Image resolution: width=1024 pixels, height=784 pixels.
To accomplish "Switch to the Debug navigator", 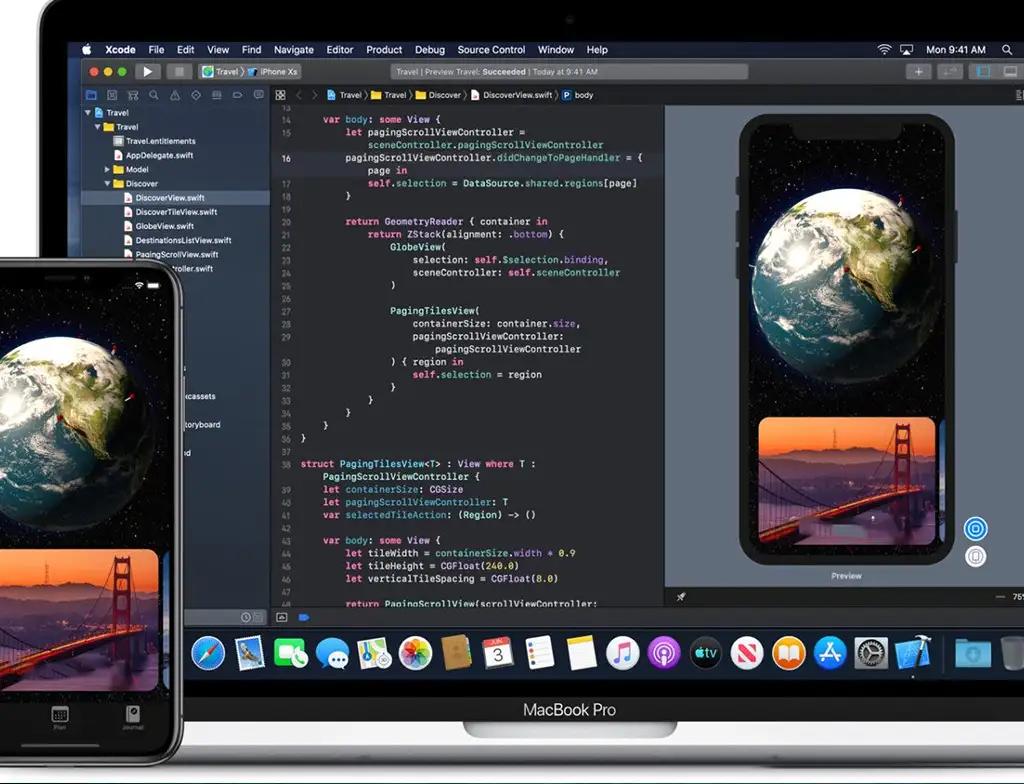I will [216, 95].
